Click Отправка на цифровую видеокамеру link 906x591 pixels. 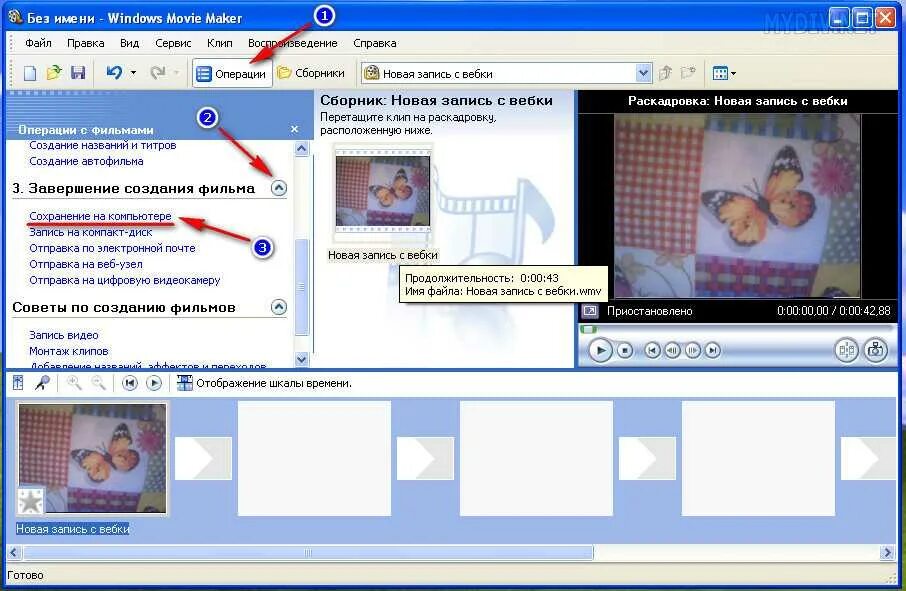click(x=125, y=280)
